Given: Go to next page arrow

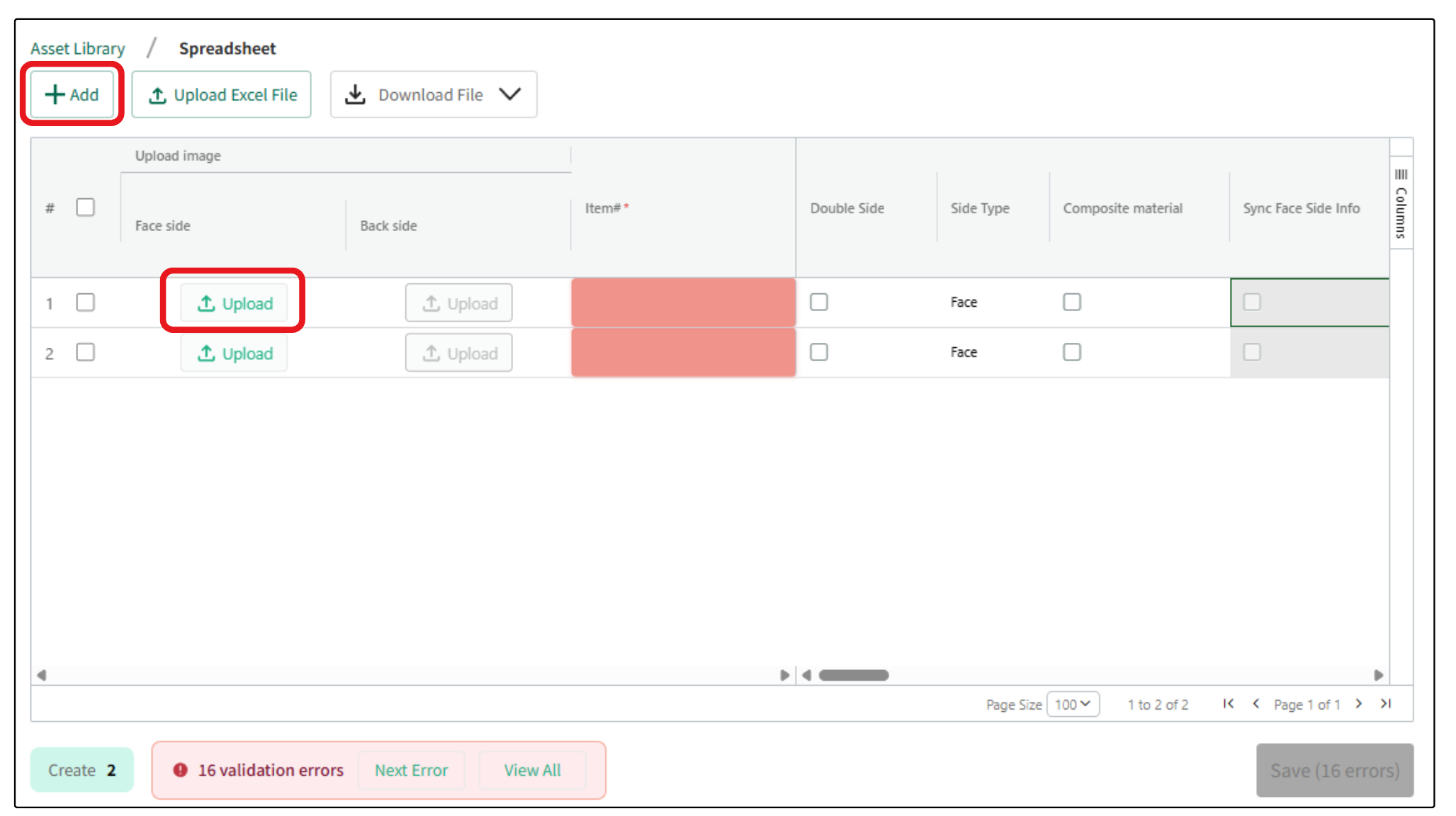Looking at the screenshot, I should 1358,703.
